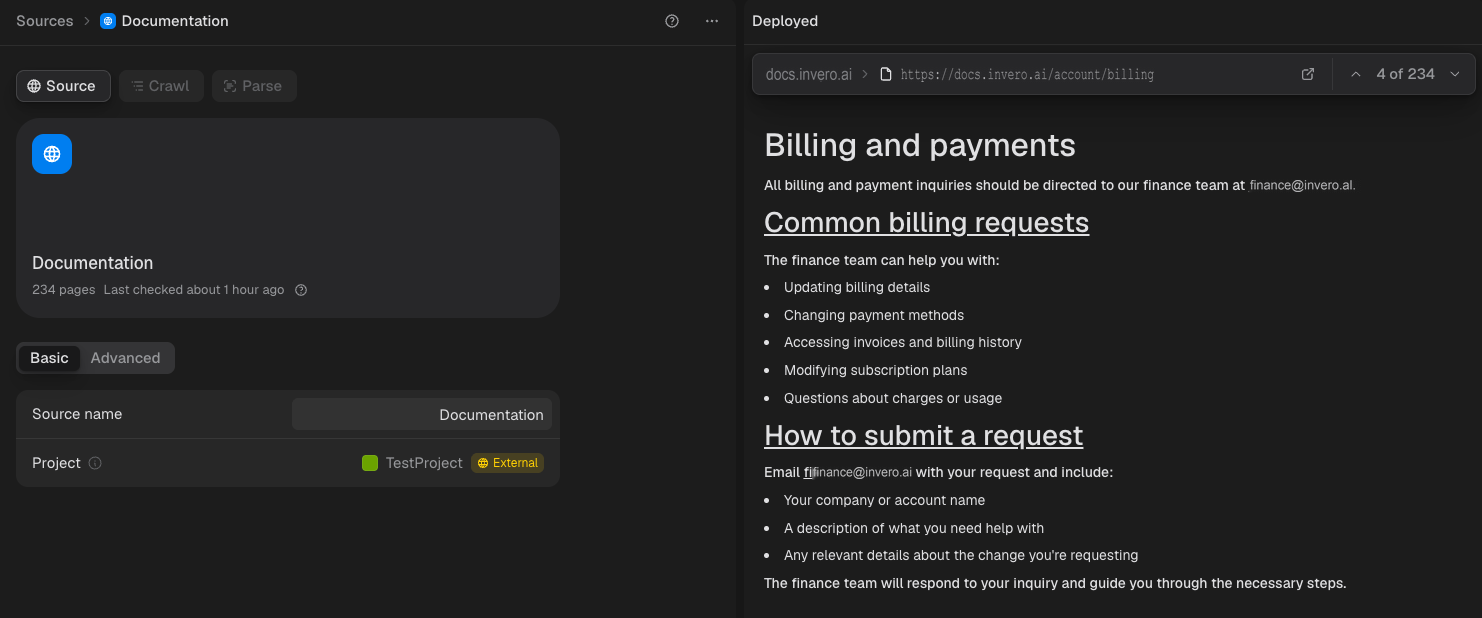
Task: Click the Deployed label
Action: [x=785, y=21]
